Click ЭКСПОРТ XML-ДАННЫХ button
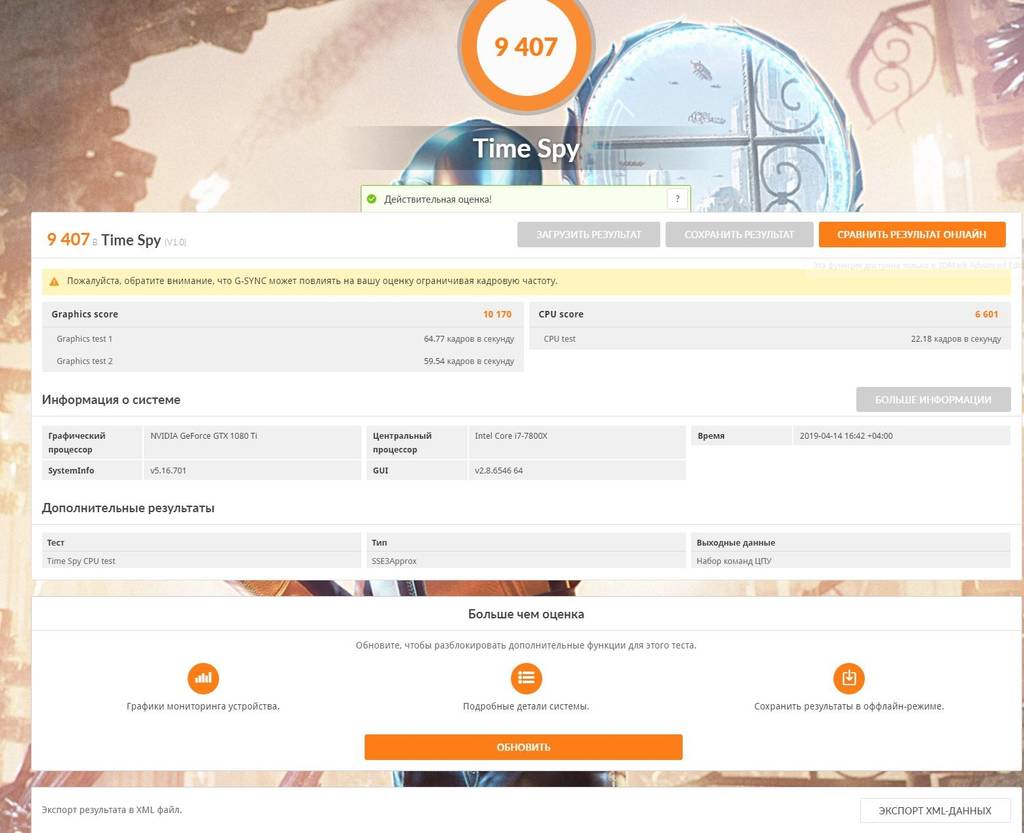Screen dimensions: 1024x833 coord(935,810)
